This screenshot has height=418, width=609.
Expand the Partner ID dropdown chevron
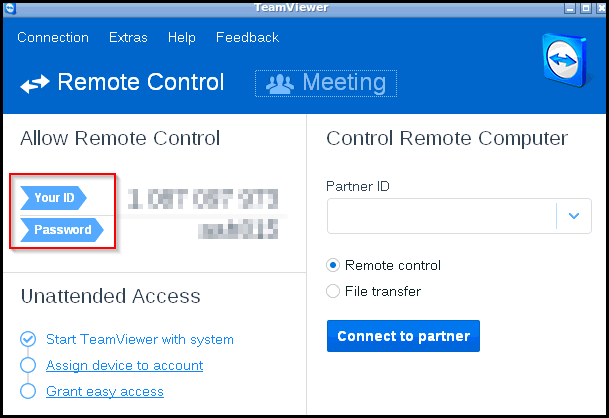coord(574,216)
